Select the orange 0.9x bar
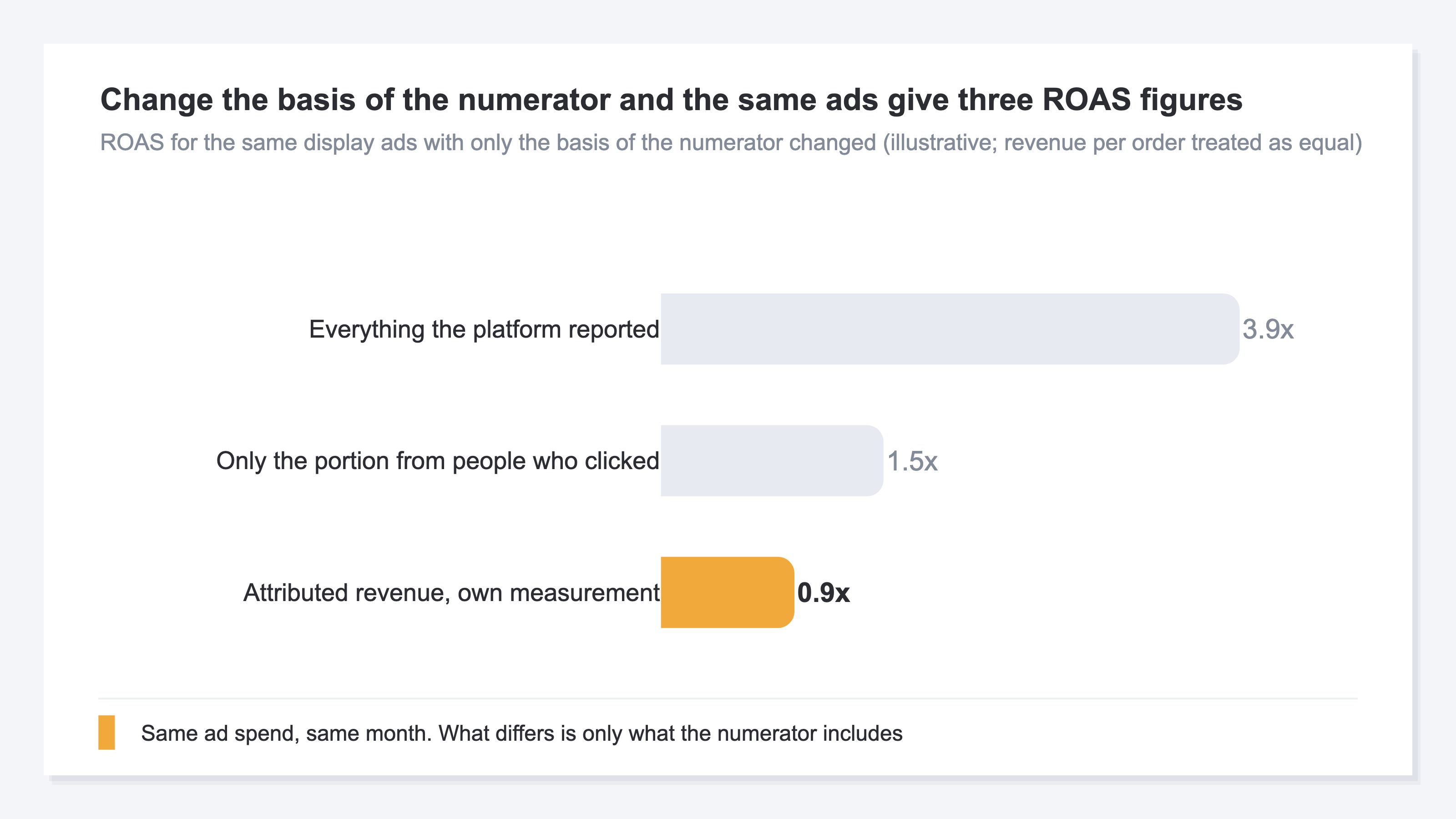 [728, 592]
